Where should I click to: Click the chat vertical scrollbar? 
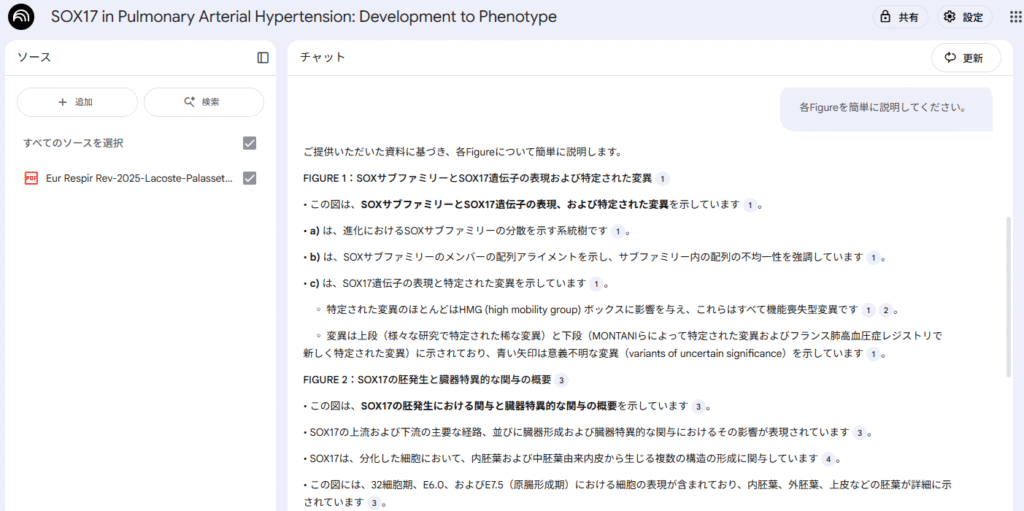coord(1008,300)
